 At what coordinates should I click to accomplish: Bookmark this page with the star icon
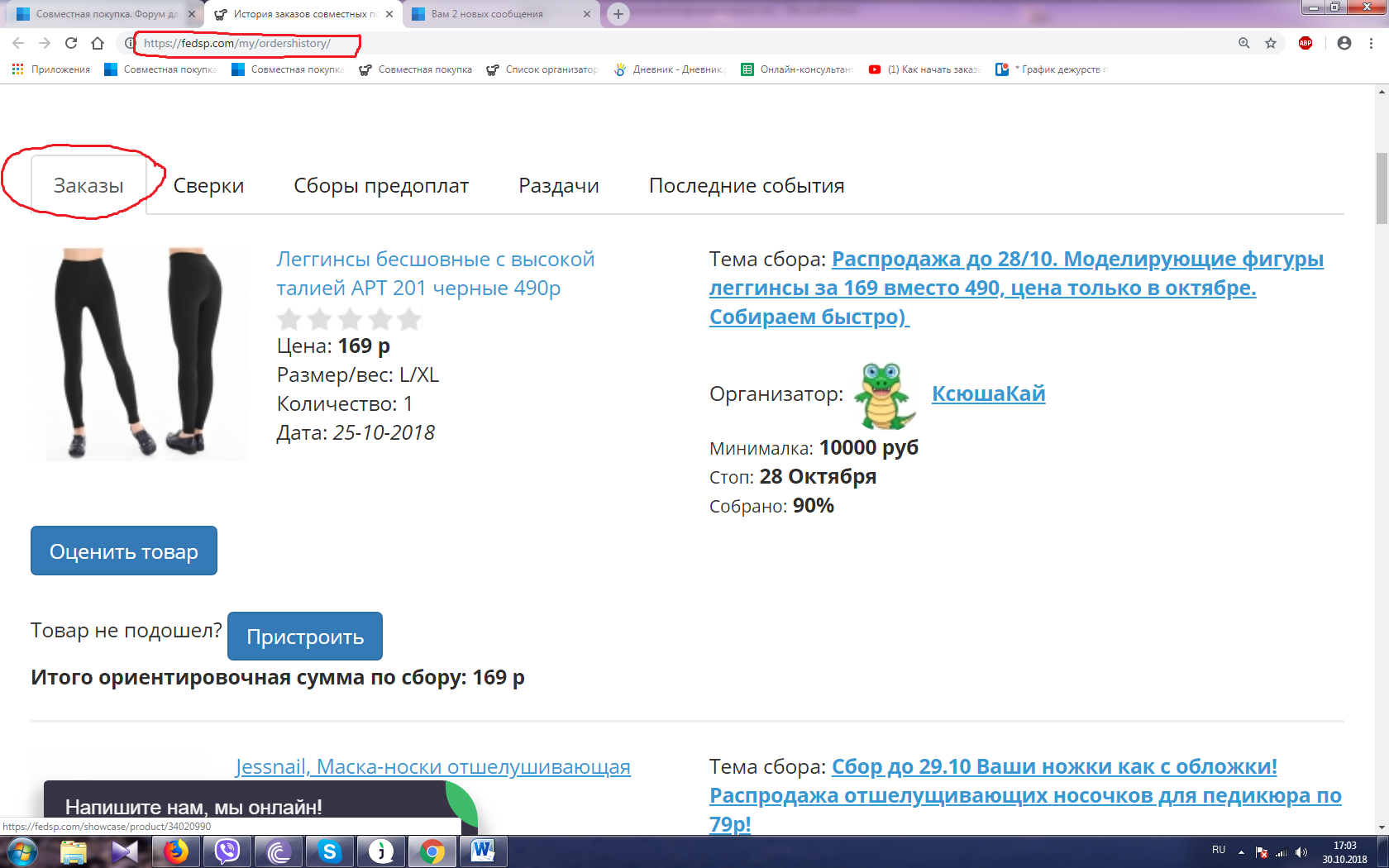pyautogui.click(x=1271, y=43)
